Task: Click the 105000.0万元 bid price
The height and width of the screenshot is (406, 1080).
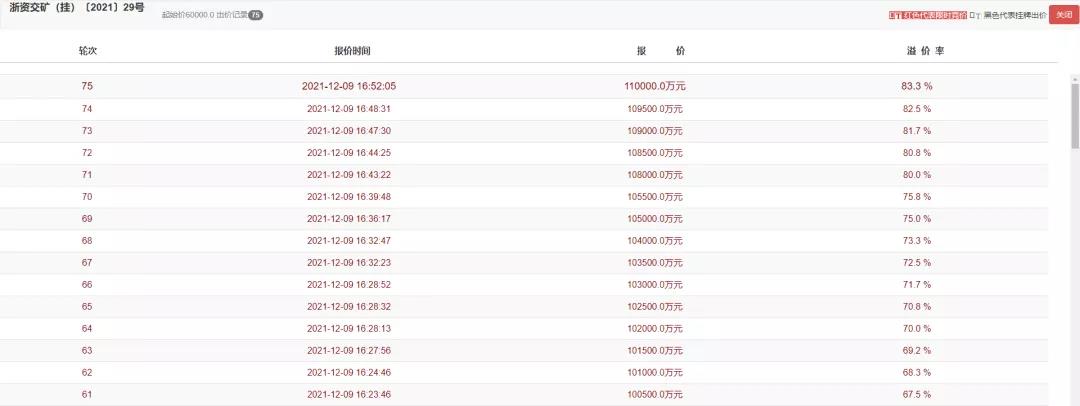Action: coord(655,219)
